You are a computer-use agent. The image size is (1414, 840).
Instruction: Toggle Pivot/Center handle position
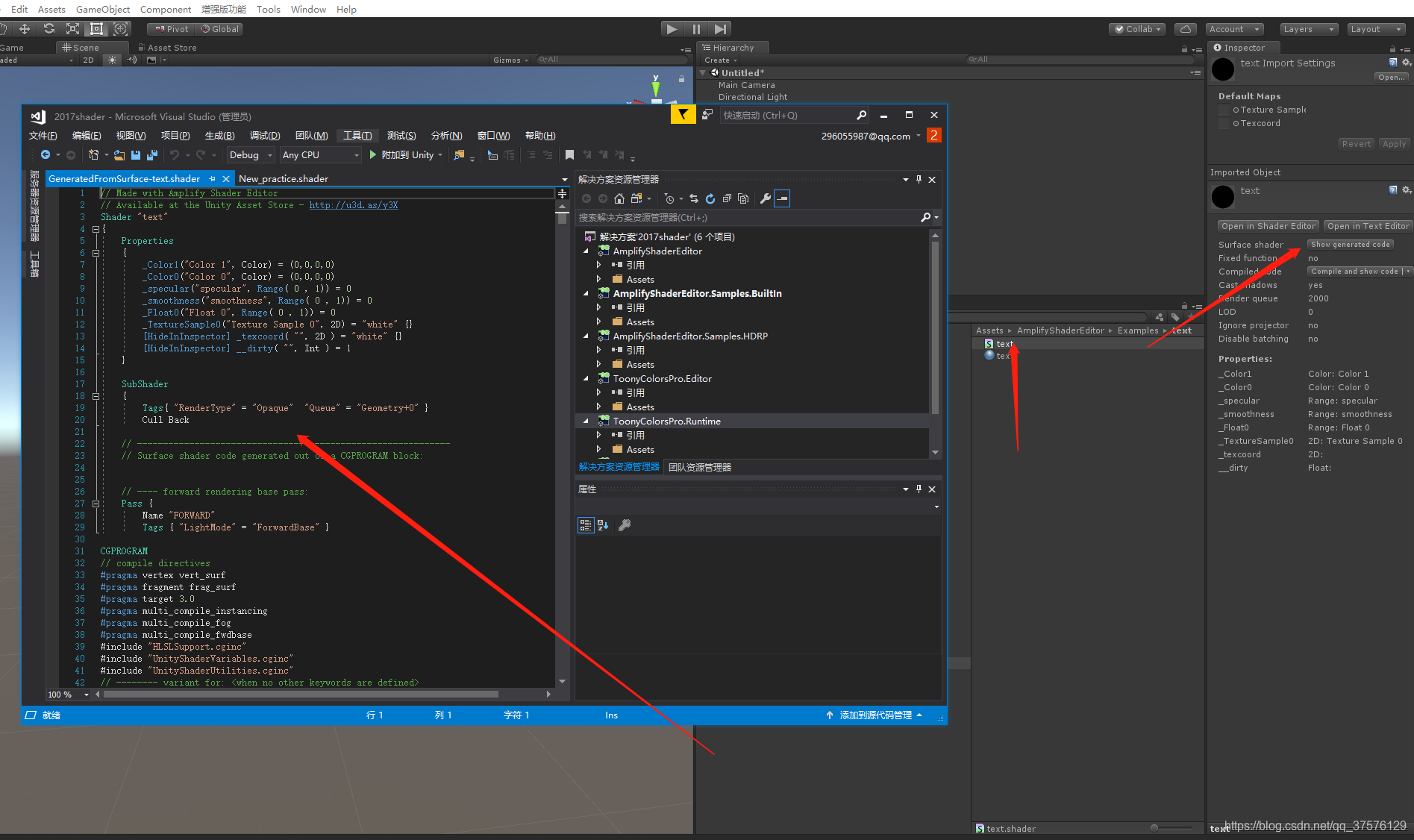tap(171, 29)
